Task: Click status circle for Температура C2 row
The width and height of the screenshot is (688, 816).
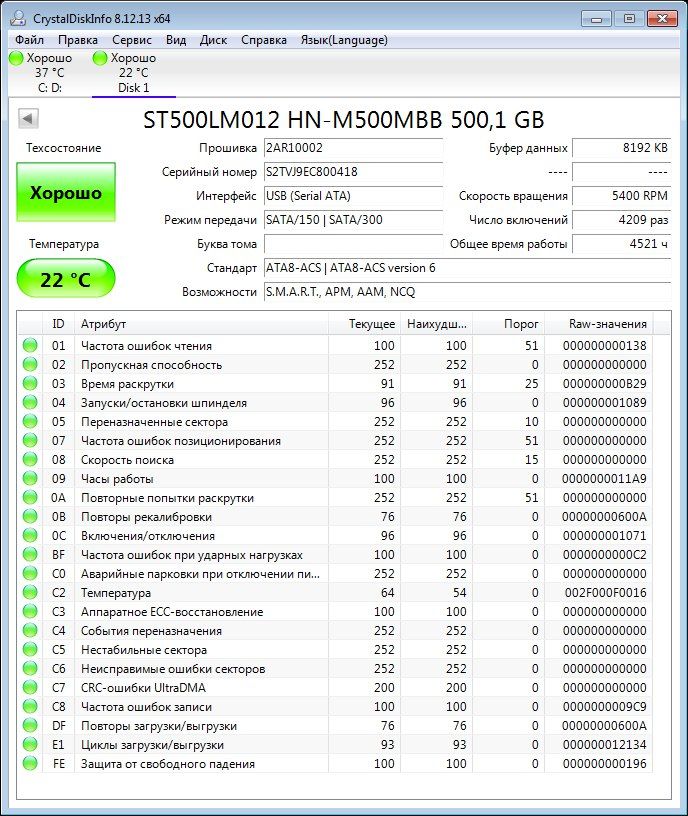Action: (x=30, y=592)
